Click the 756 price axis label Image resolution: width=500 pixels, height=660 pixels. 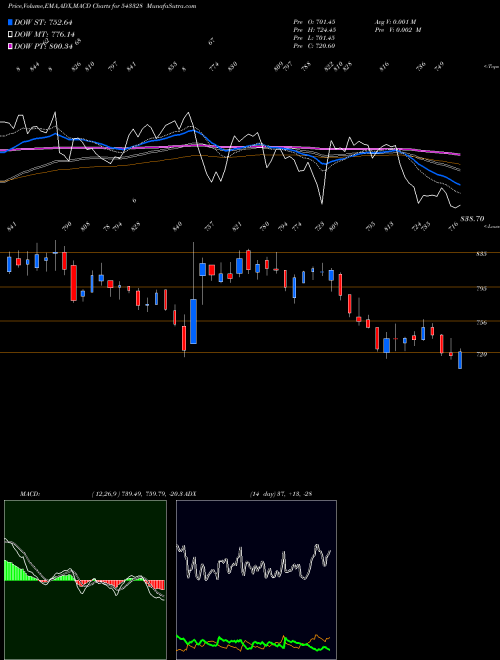[481, 323]
